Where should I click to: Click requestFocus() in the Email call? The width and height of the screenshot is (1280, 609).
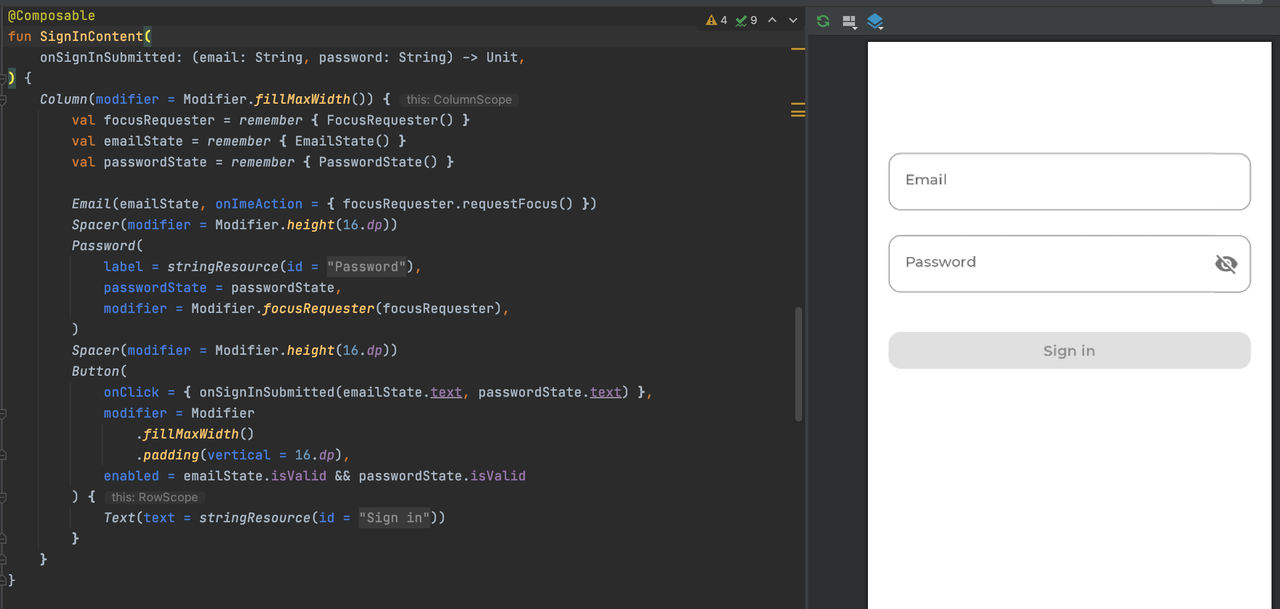tap(518, 204)
